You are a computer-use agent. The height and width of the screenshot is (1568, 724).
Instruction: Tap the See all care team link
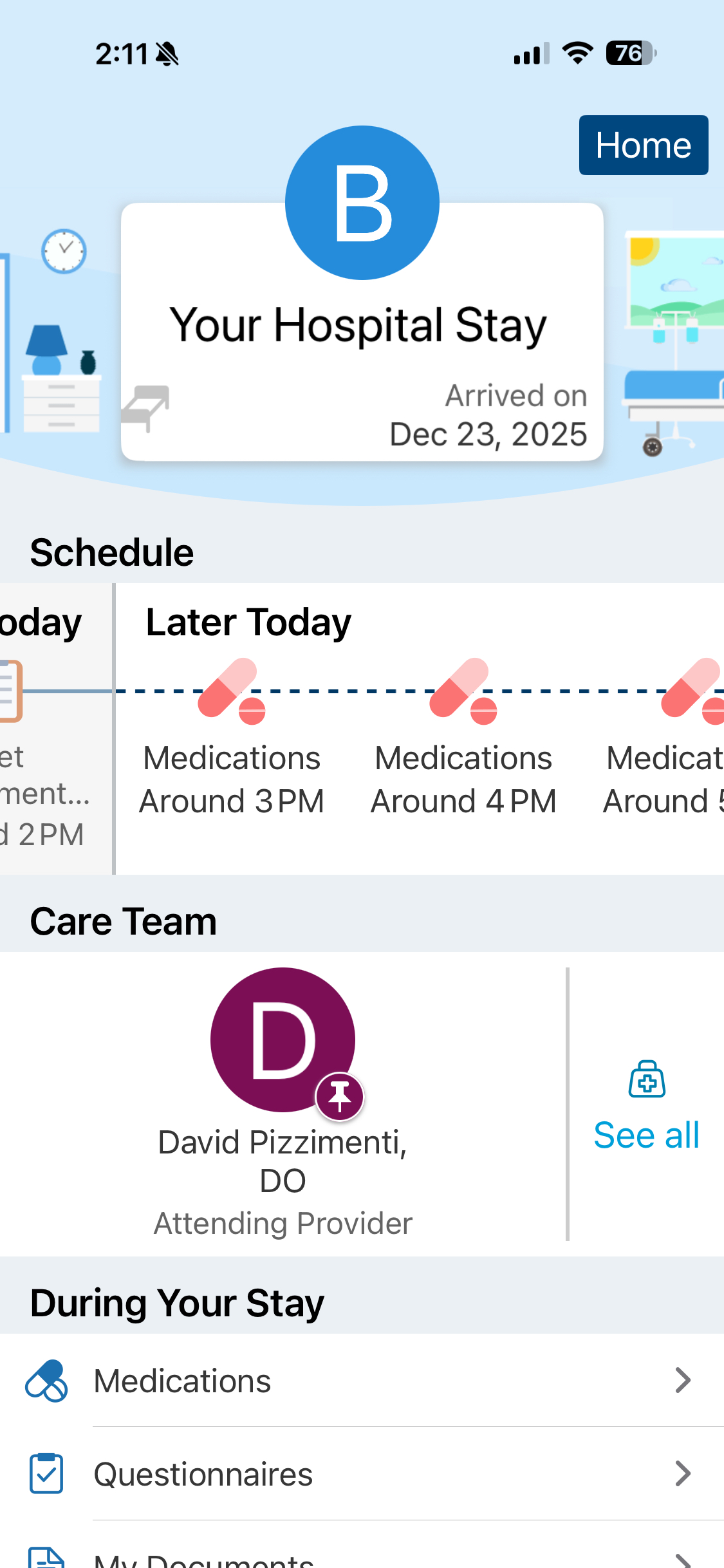coord(646,1135)
